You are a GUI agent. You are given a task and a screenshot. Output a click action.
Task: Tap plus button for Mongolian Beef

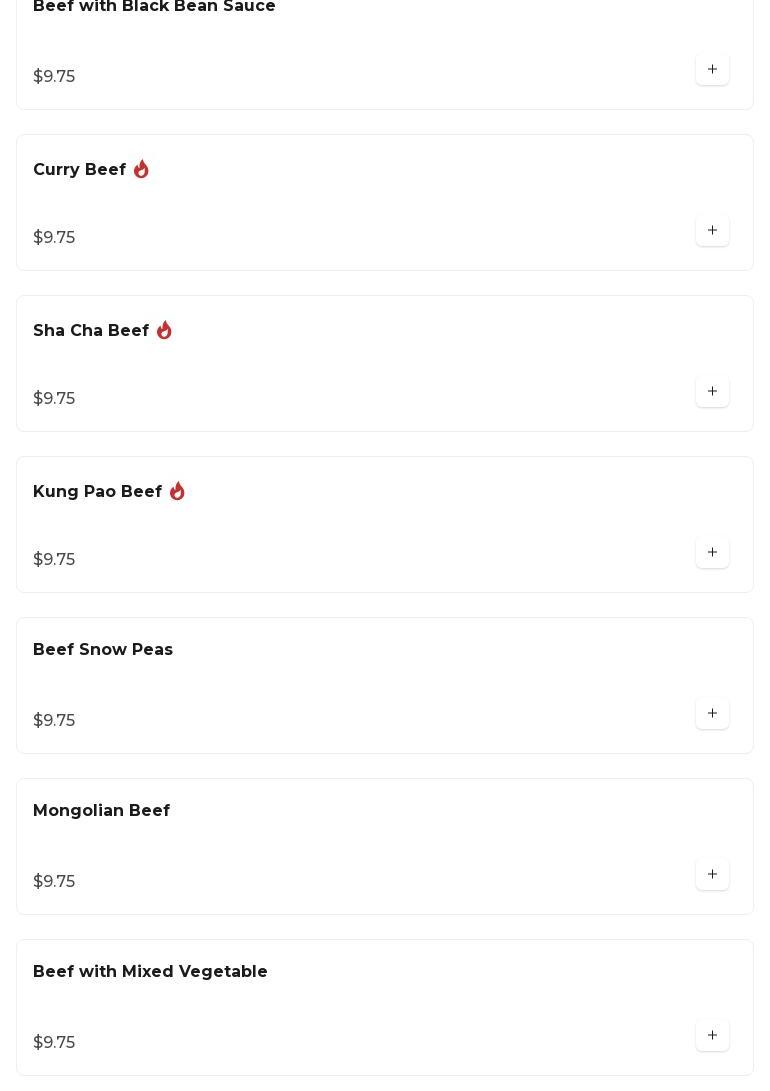click(x=712, y=875)
